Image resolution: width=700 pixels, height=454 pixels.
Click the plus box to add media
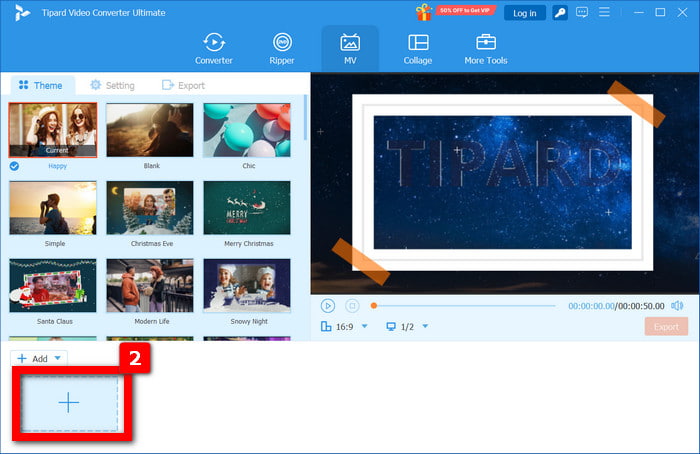[69, 403]
